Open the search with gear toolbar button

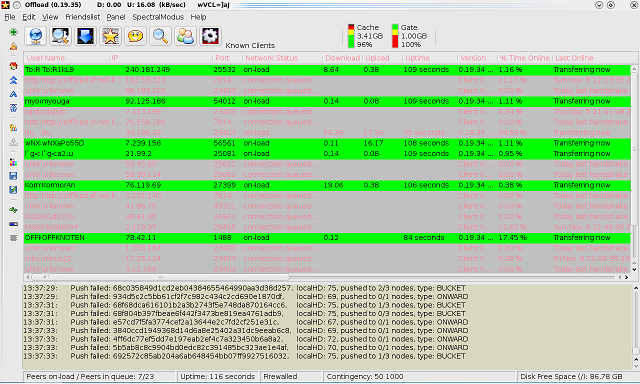click(x=60, y=36)
